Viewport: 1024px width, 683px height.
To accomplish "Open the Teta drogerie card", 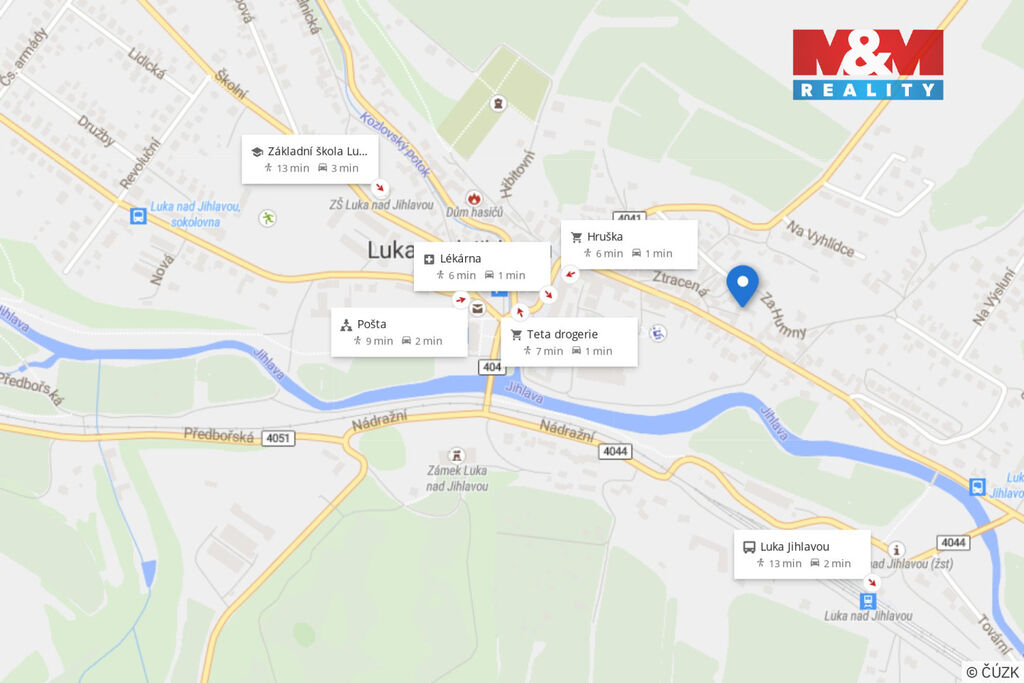I will click(x=569, y=342).
